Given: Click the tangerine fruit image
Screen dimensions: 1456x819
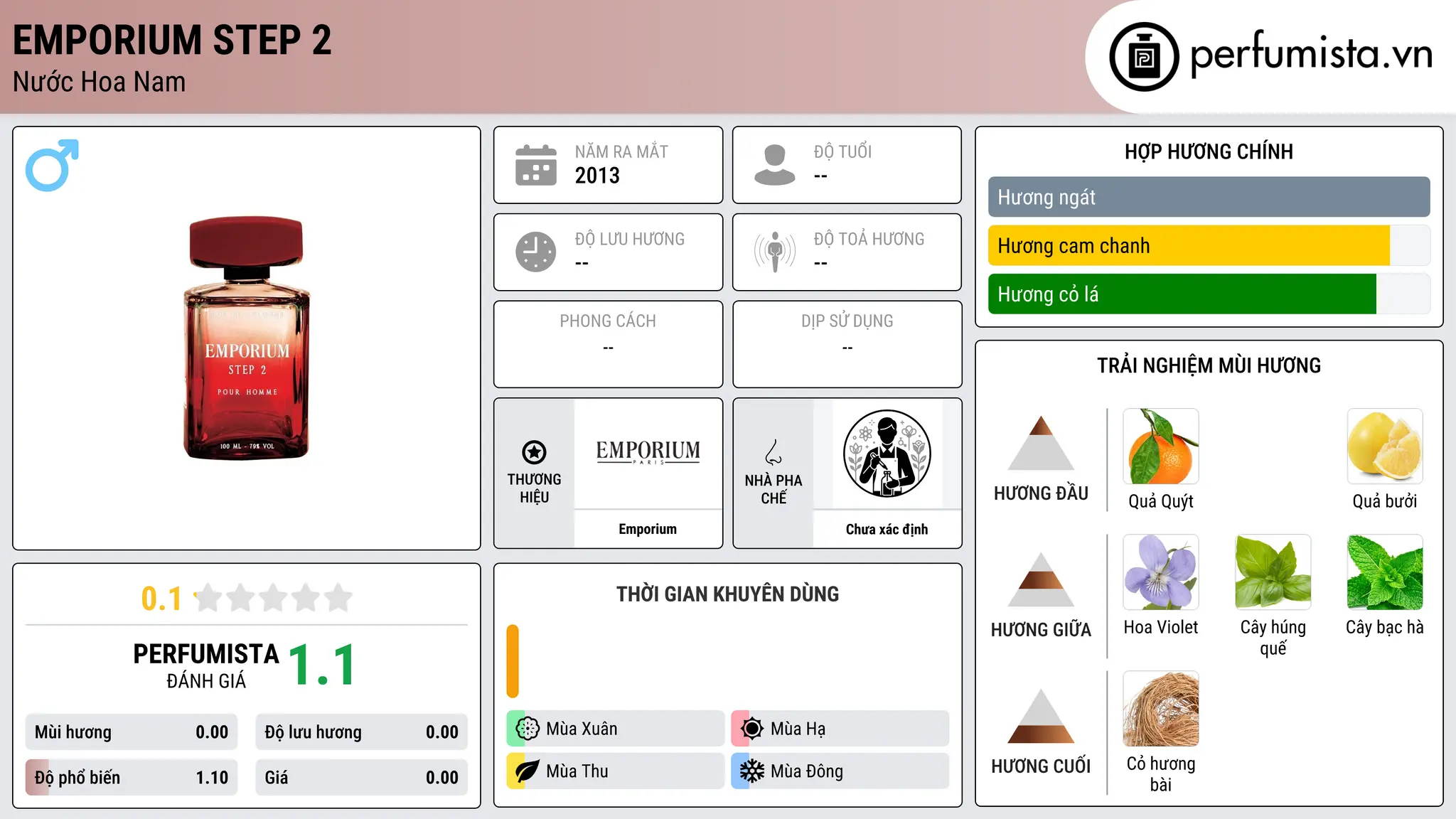Looking at the screenshot, I should click(1161, 446).
